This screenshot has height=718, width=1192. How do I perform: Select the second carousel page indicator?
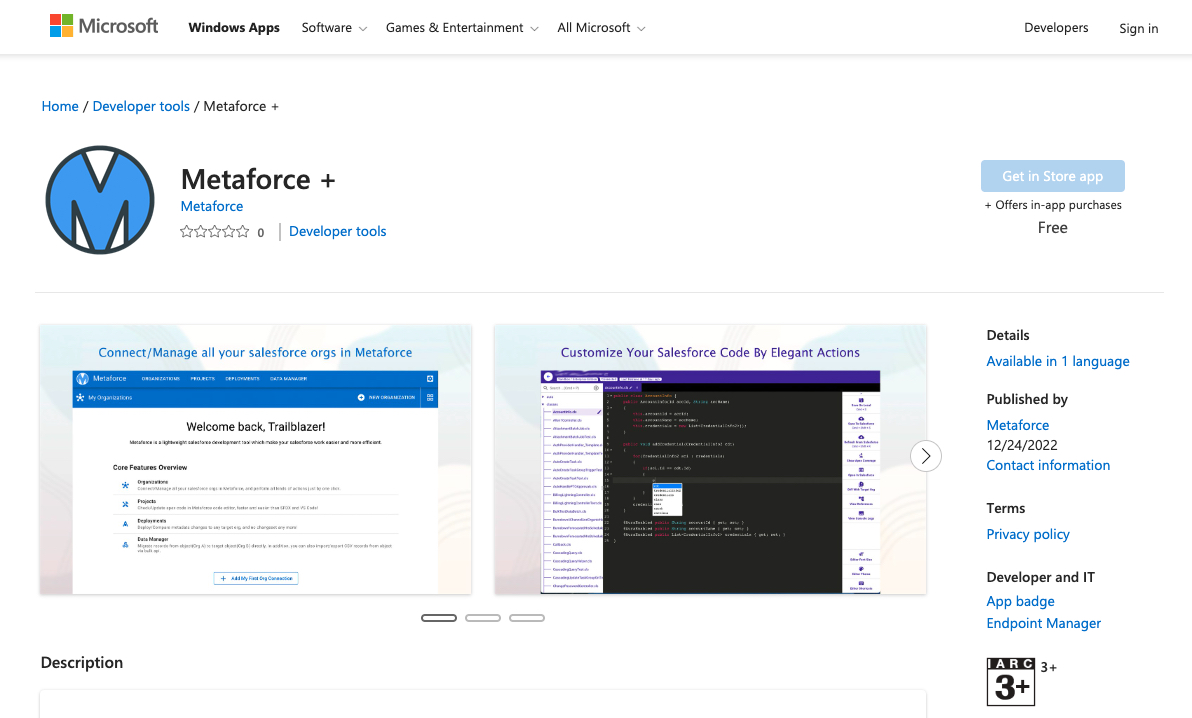pos(483,618)
